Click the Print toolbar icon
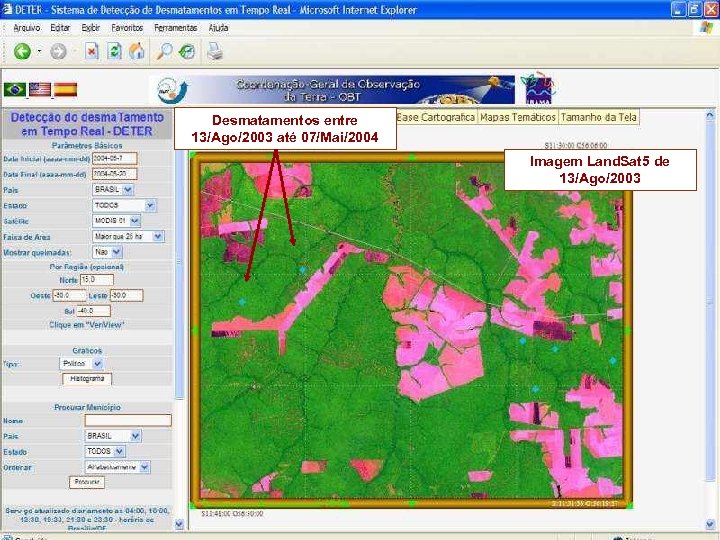Image resolution: width=720 pixels, height=540 pixels. click(214, 51)
